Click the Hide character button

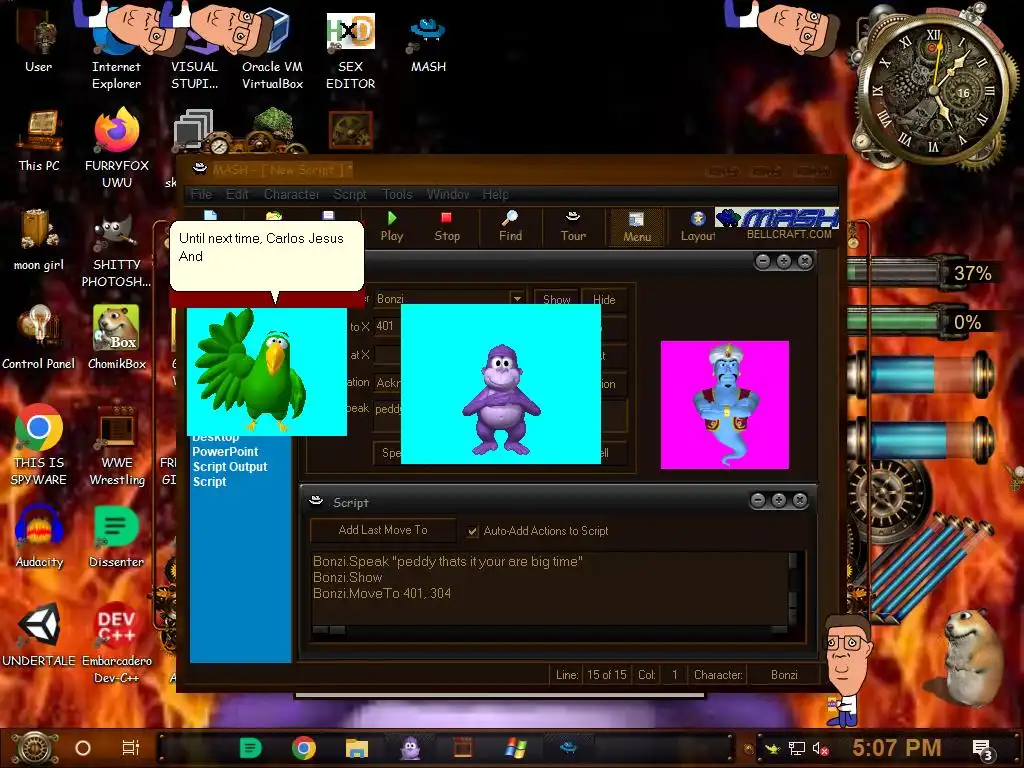coord(604,298)
